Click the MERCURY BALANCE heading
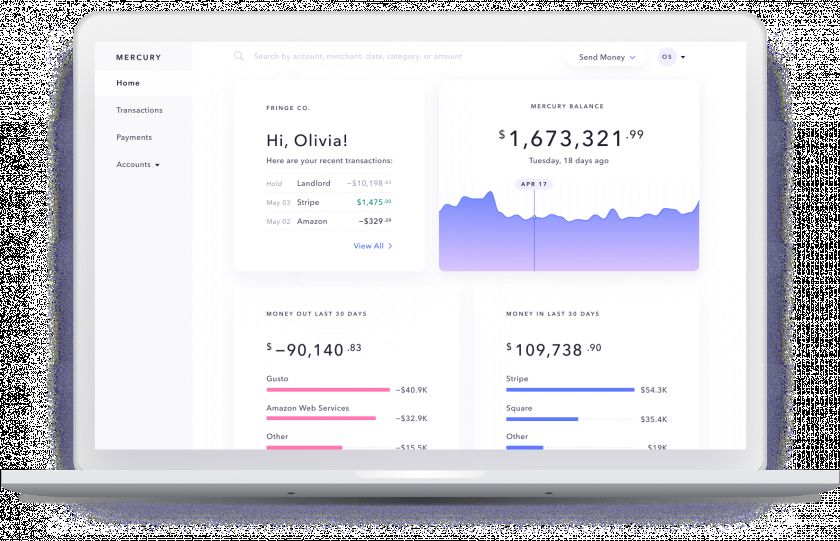The height and width of the screenshot is (541, 840). pyautogui.click(x=567, y=106)
